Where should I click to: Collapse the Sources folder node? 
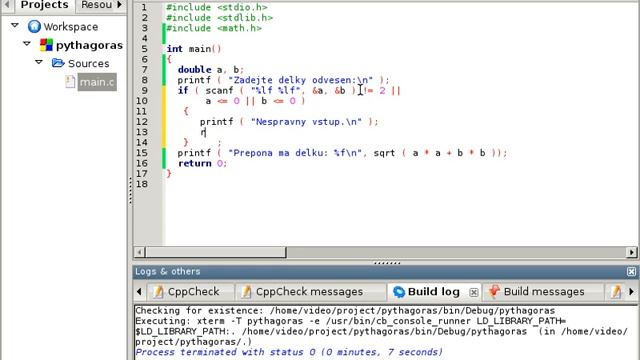pos(39,62)
